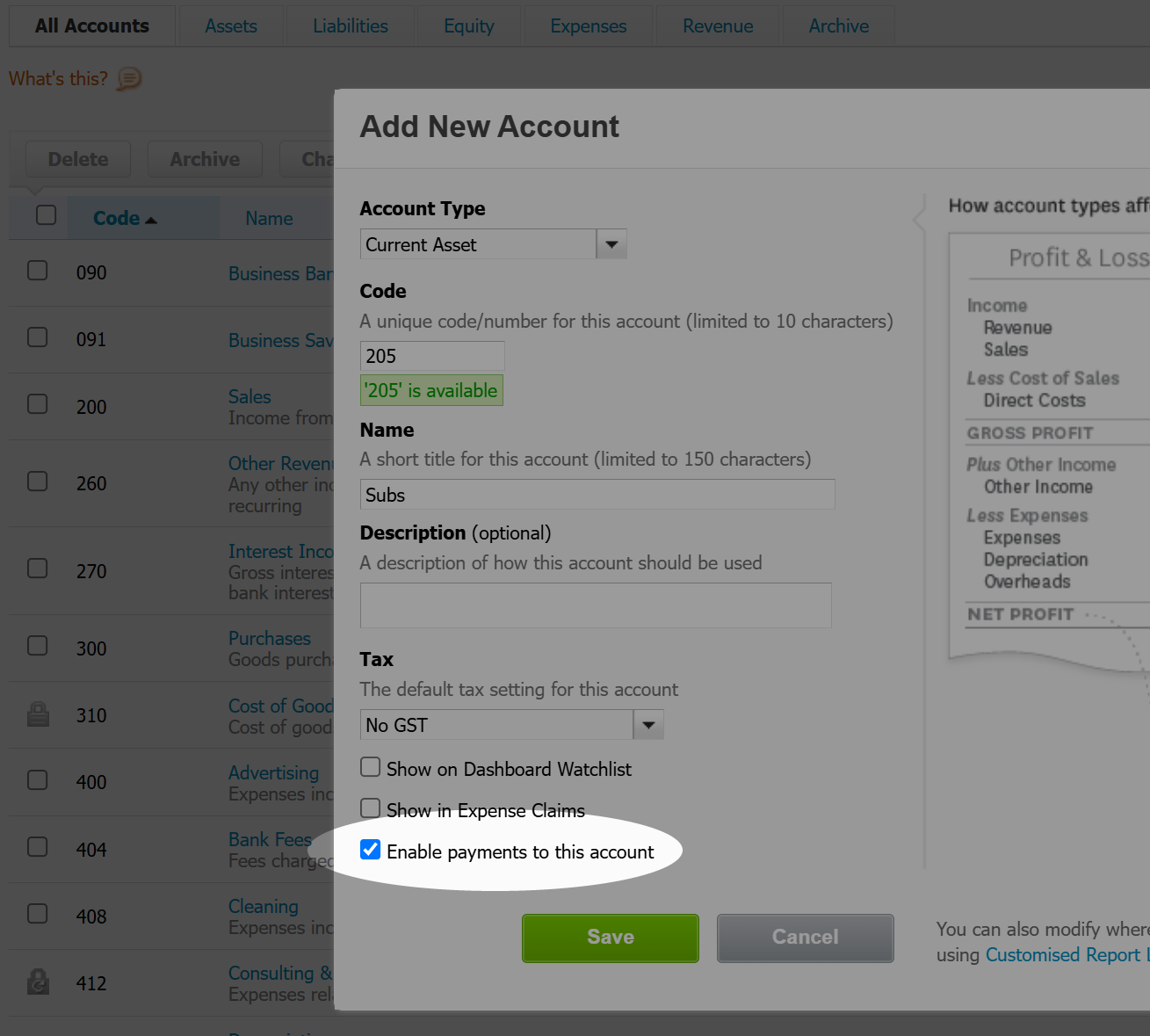Select the checkbox for account 260
1150x1036 pixels.
[37, 481]
